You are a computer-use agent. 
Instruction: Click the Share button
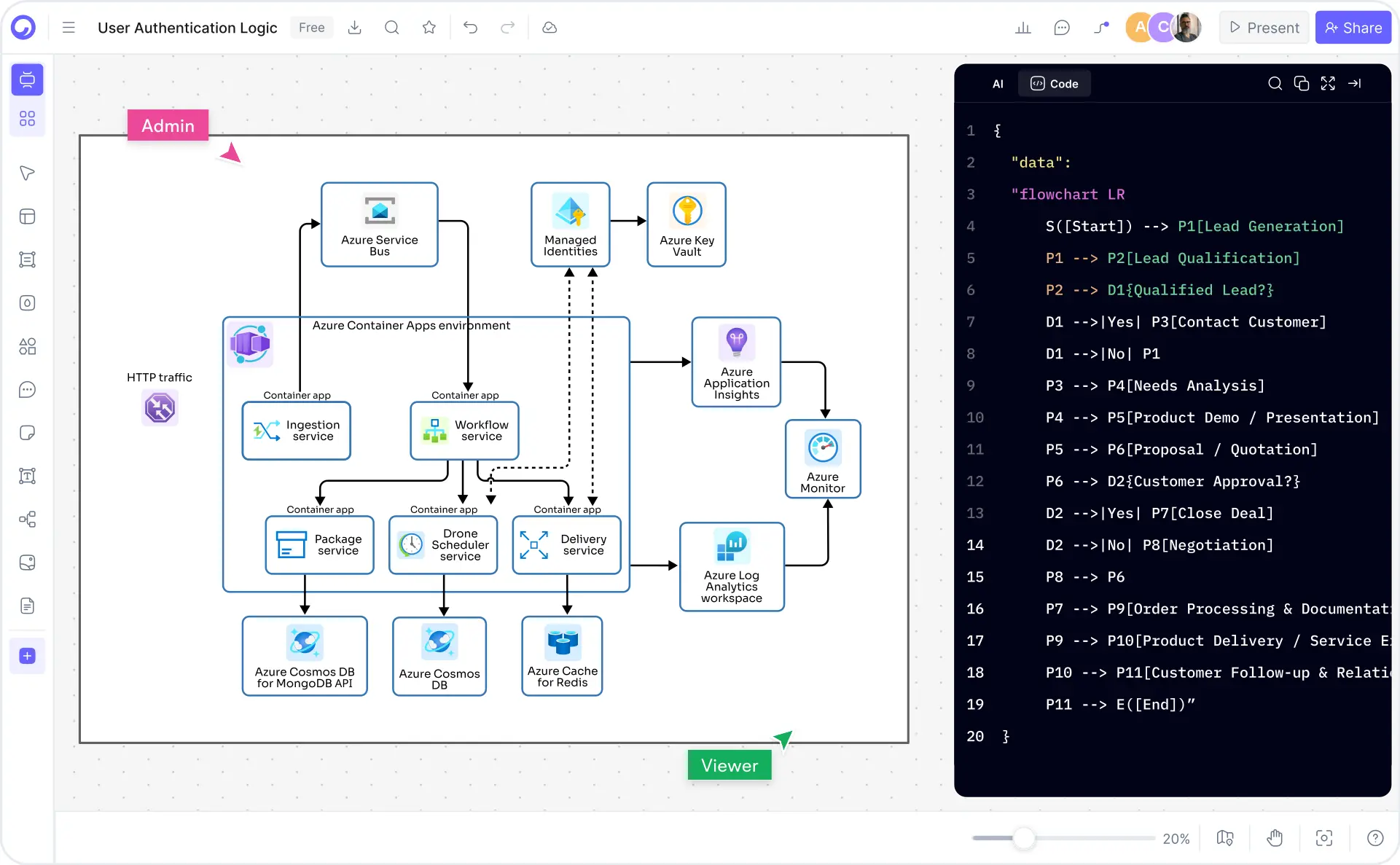coord(1353,27)
